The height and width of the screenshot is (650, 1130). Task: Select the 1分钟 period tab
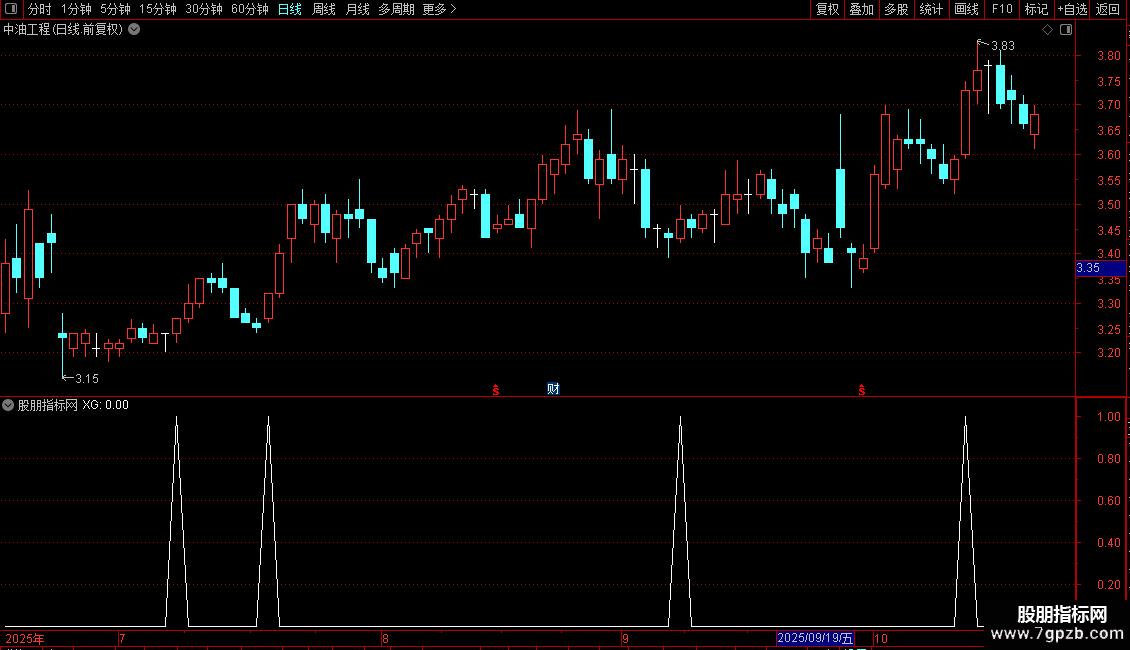(x=76, y=9)
